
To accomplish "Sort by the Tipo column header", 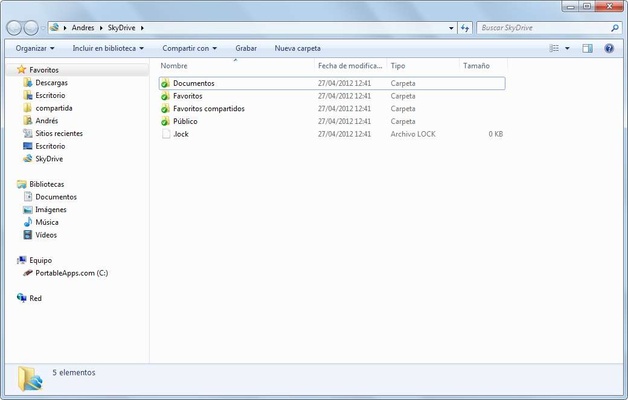I will (423, 66).
